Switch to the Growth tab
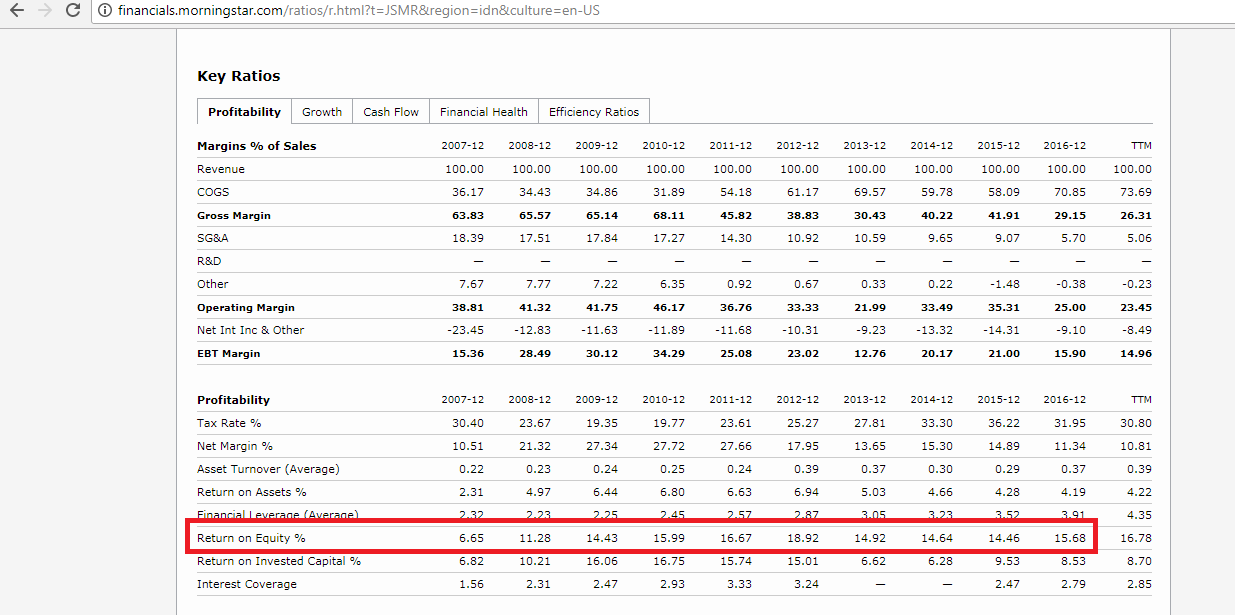 [x=322, y=111]
